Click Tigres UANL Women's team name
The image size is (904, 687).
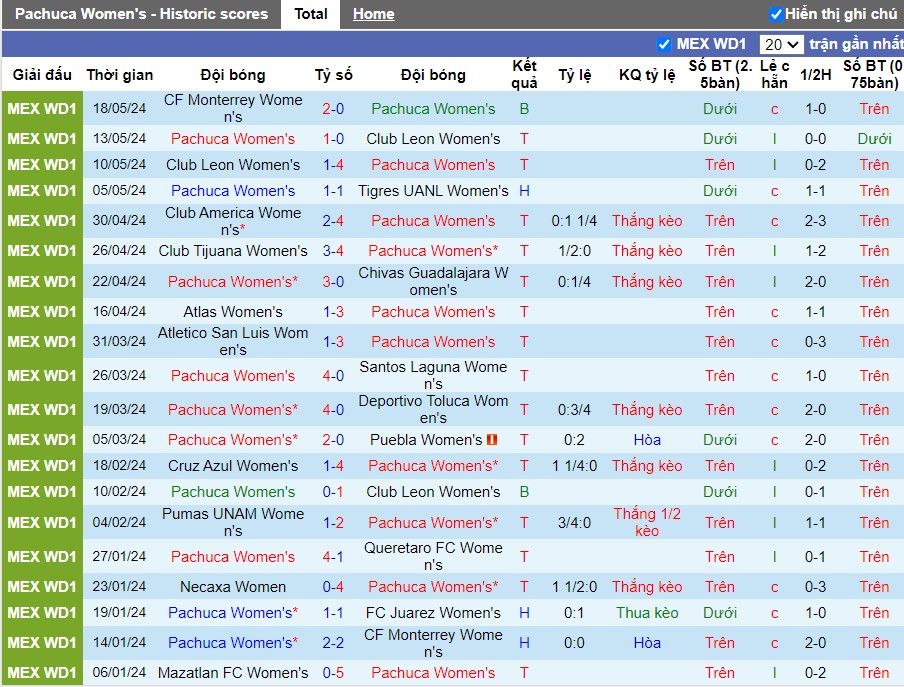click(x=433, y=191)
